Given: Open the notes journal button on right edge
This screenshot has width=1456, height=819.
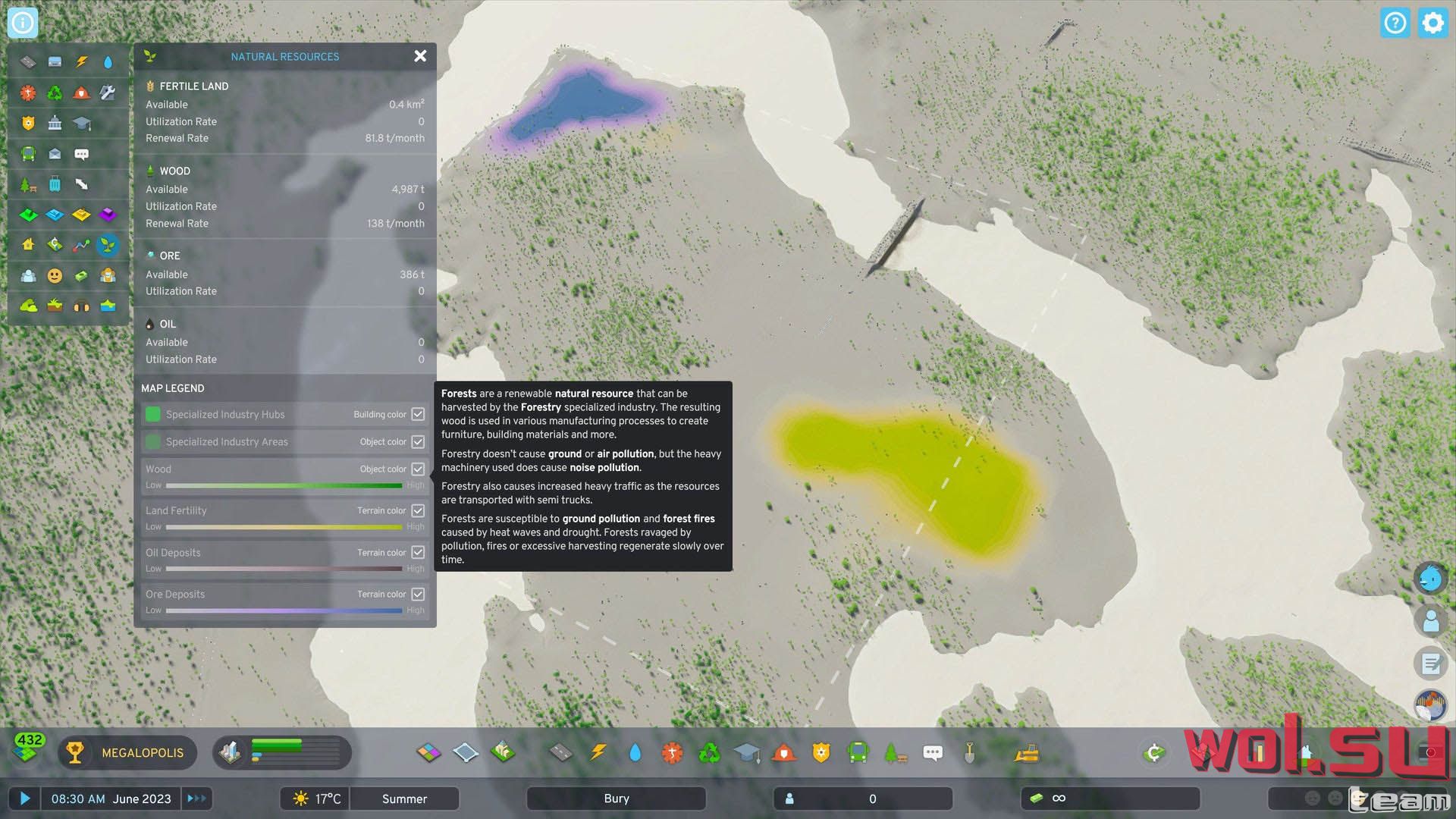Looking at the screenshot, I should (1431, 664).
